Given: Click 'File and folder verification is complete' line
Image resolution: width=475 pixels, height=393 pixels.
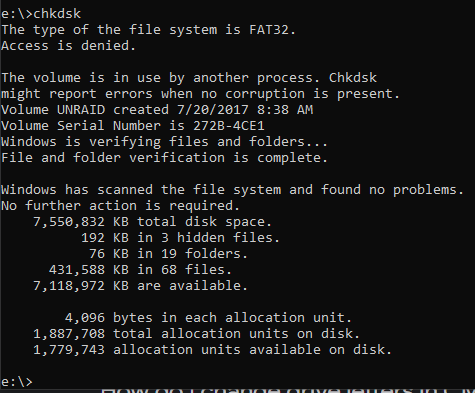Looking at the screenshot, I should (x=164, y=158).
